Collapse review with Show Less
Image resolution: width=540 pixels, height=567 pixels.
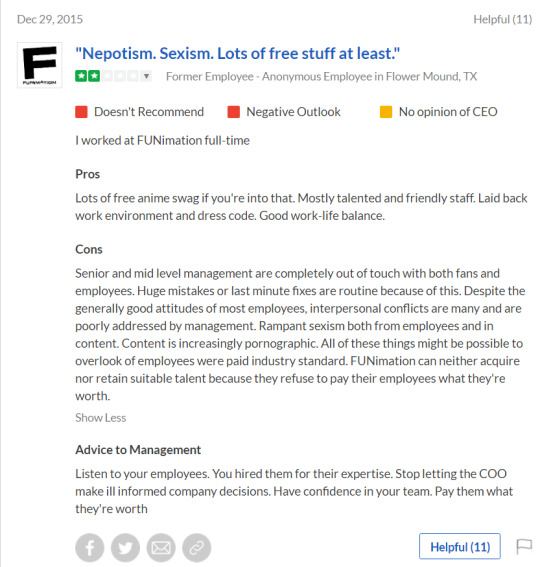[x=101, y=418]
